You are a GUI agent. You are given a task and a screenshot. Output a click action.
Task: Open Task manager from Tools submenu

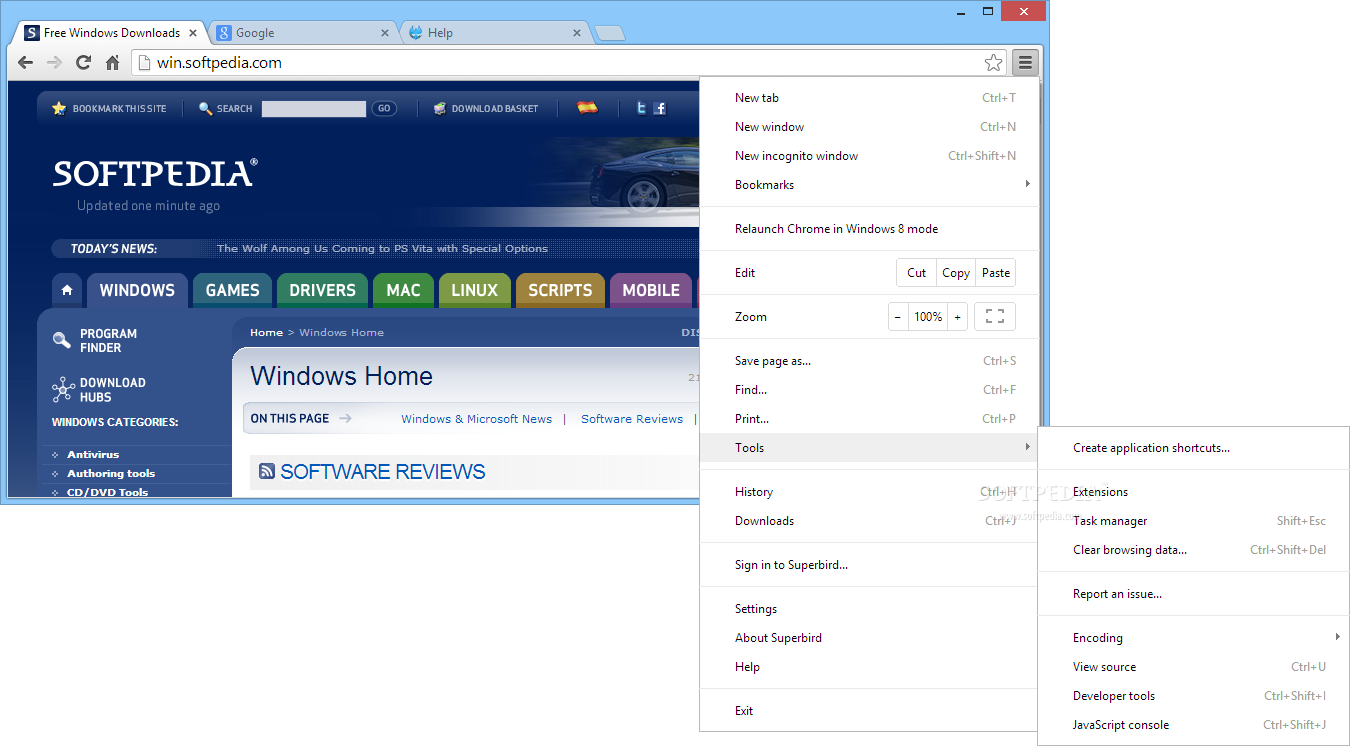(1194, 521)
